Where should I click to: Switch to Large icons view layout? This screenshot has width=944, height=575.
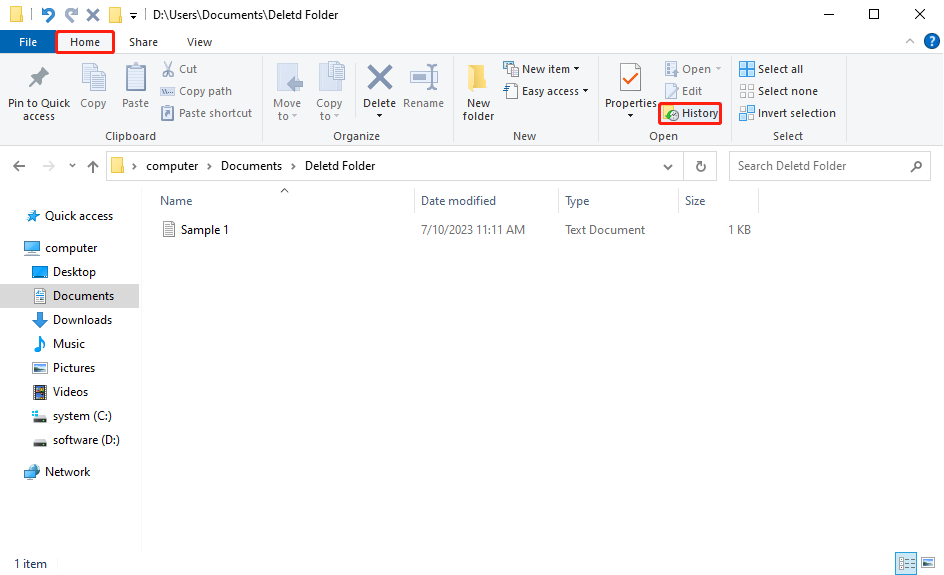click(928, 564)
